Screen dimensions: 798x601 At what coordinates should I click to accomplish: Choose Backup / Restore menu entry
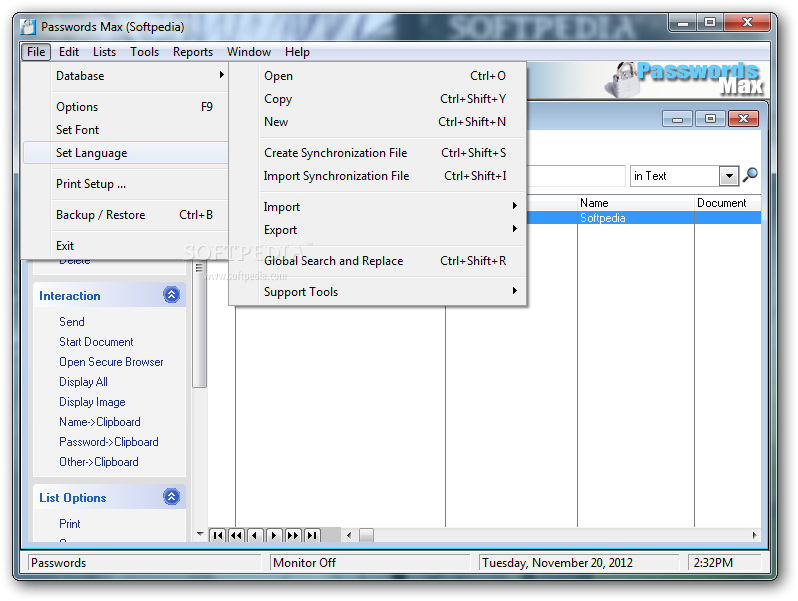click(x=125, y=215)
